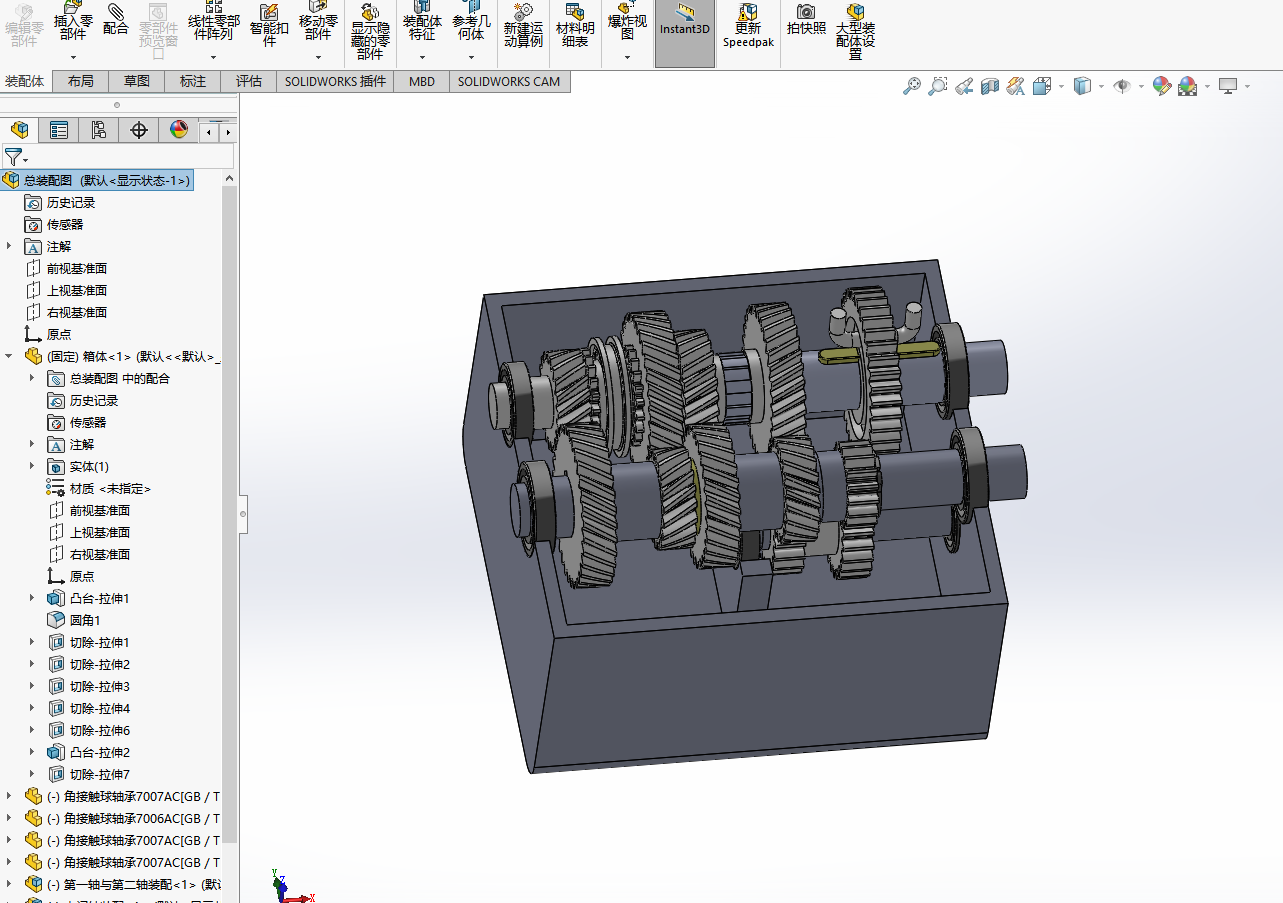This screenshot has height=903, width=1283.
Task: Expand the 凸台-拉伸1 feature node
Action: [x=32, y=598]
